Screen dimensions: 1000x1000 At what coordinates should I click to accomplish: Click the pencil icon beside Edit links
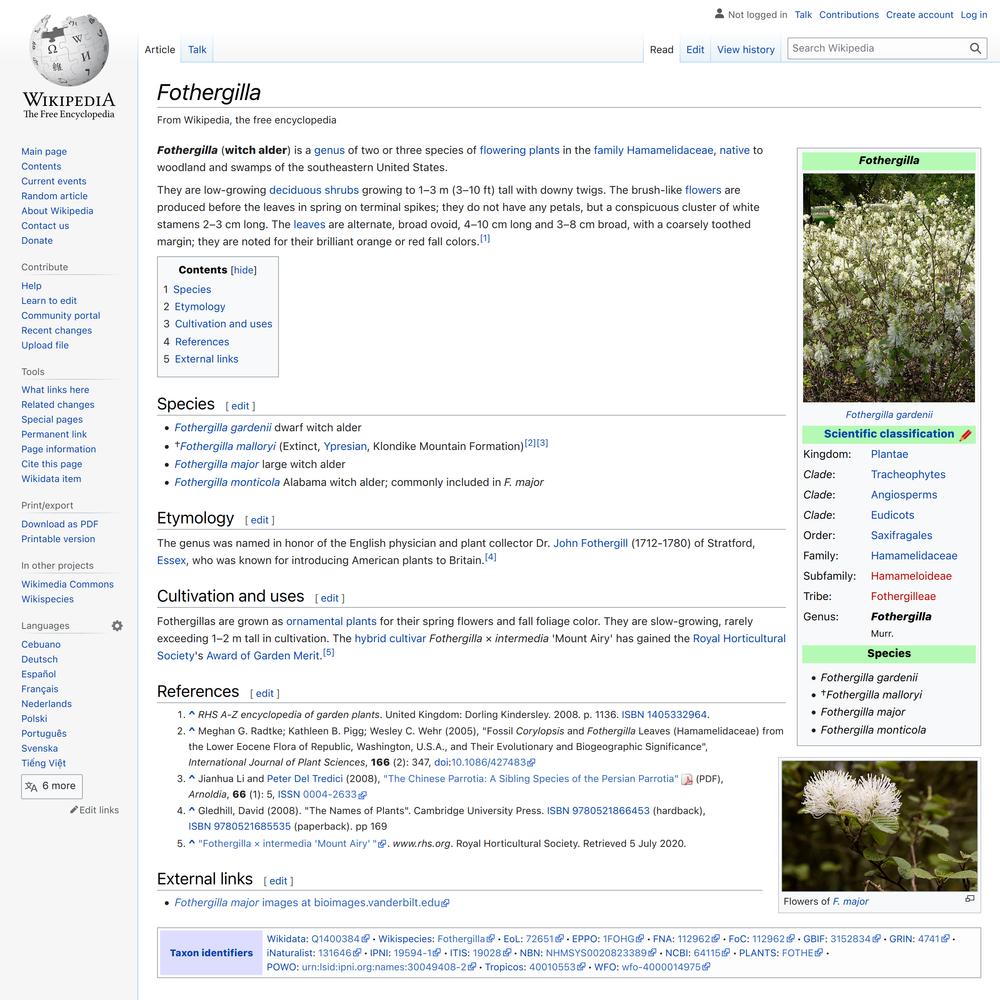74,809
